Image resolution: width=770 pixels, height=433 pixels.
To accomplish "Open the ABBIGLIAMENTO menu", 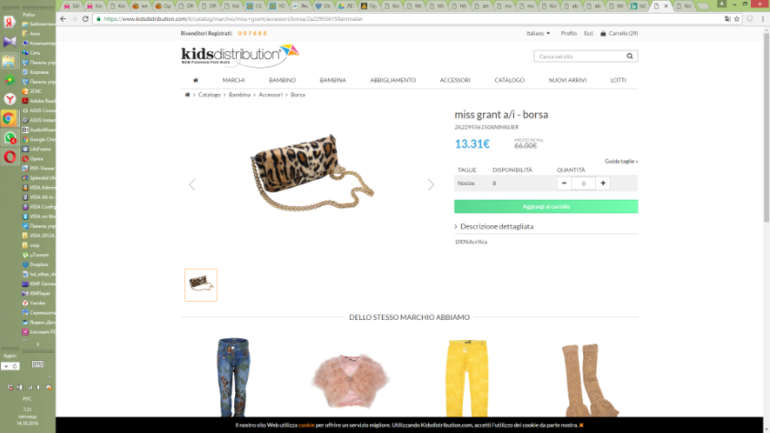I will (393, 80).
